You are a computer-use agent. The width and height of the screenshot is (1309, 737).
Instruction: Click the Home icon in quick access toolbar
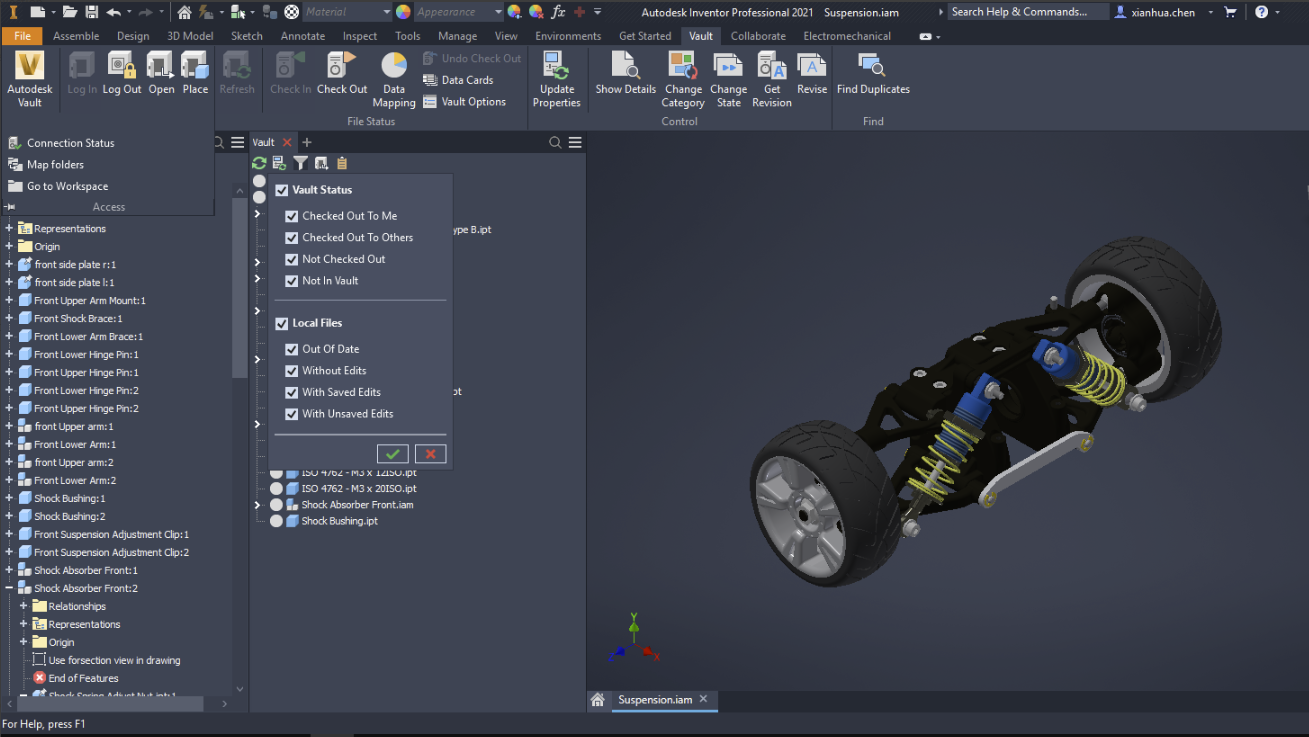184,12
